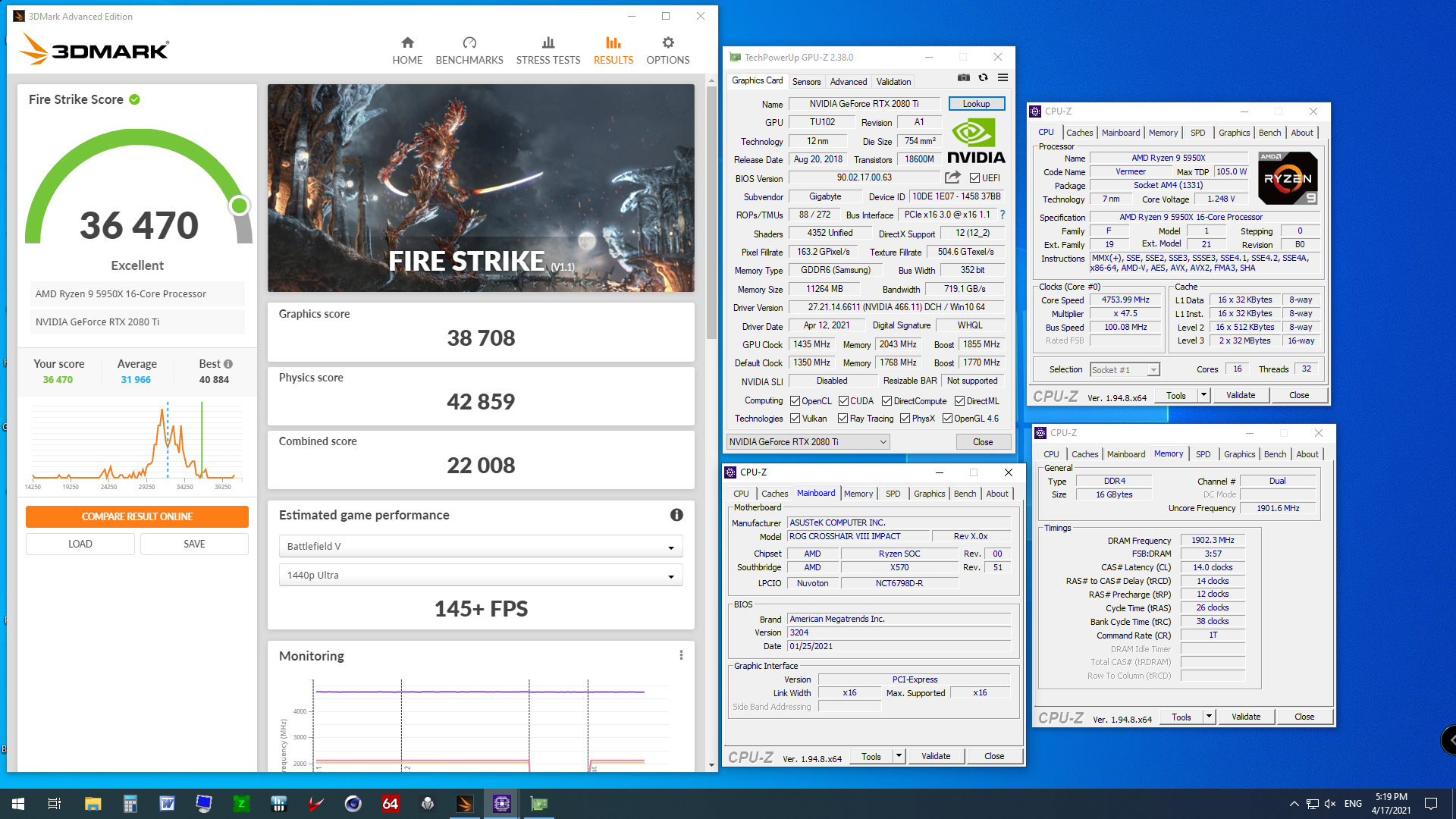Click the 3DMark scrollbar down arrow
Image resolution: width=1456 pixels, height=819 pixels.
pos(711,765)
